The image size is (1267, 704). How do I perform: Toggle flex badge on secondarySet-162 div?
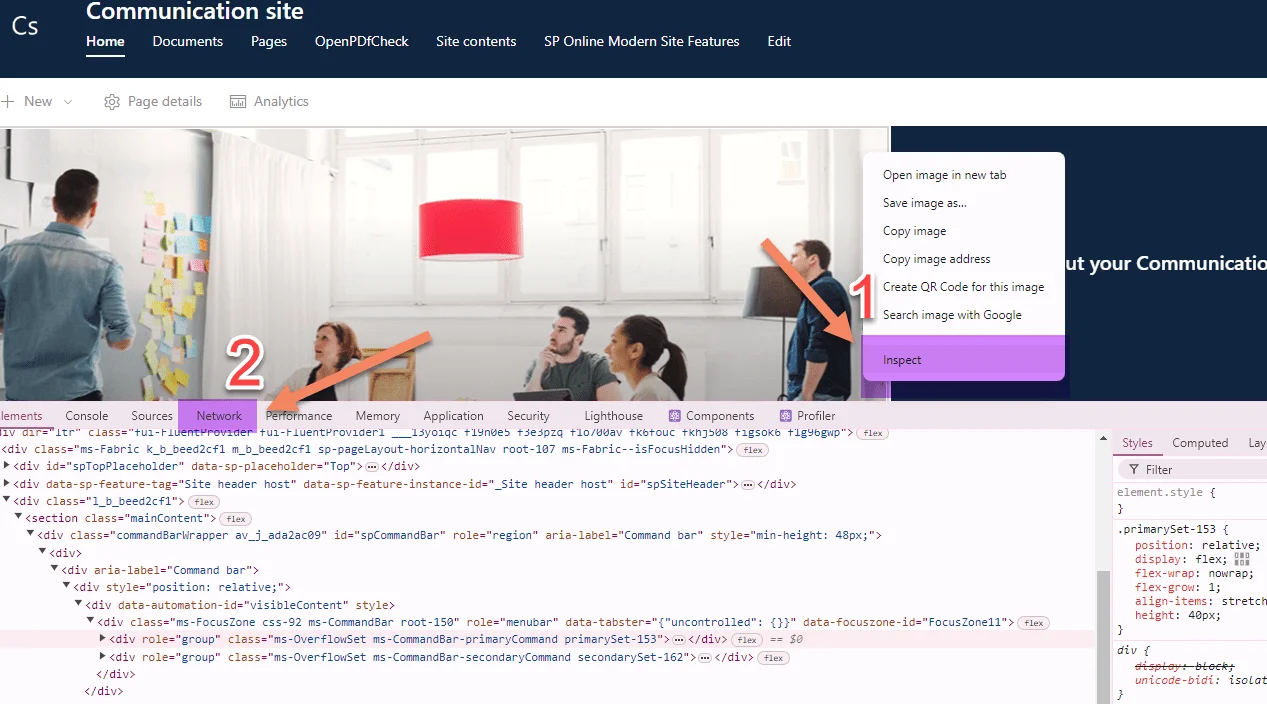coord(772,658)
